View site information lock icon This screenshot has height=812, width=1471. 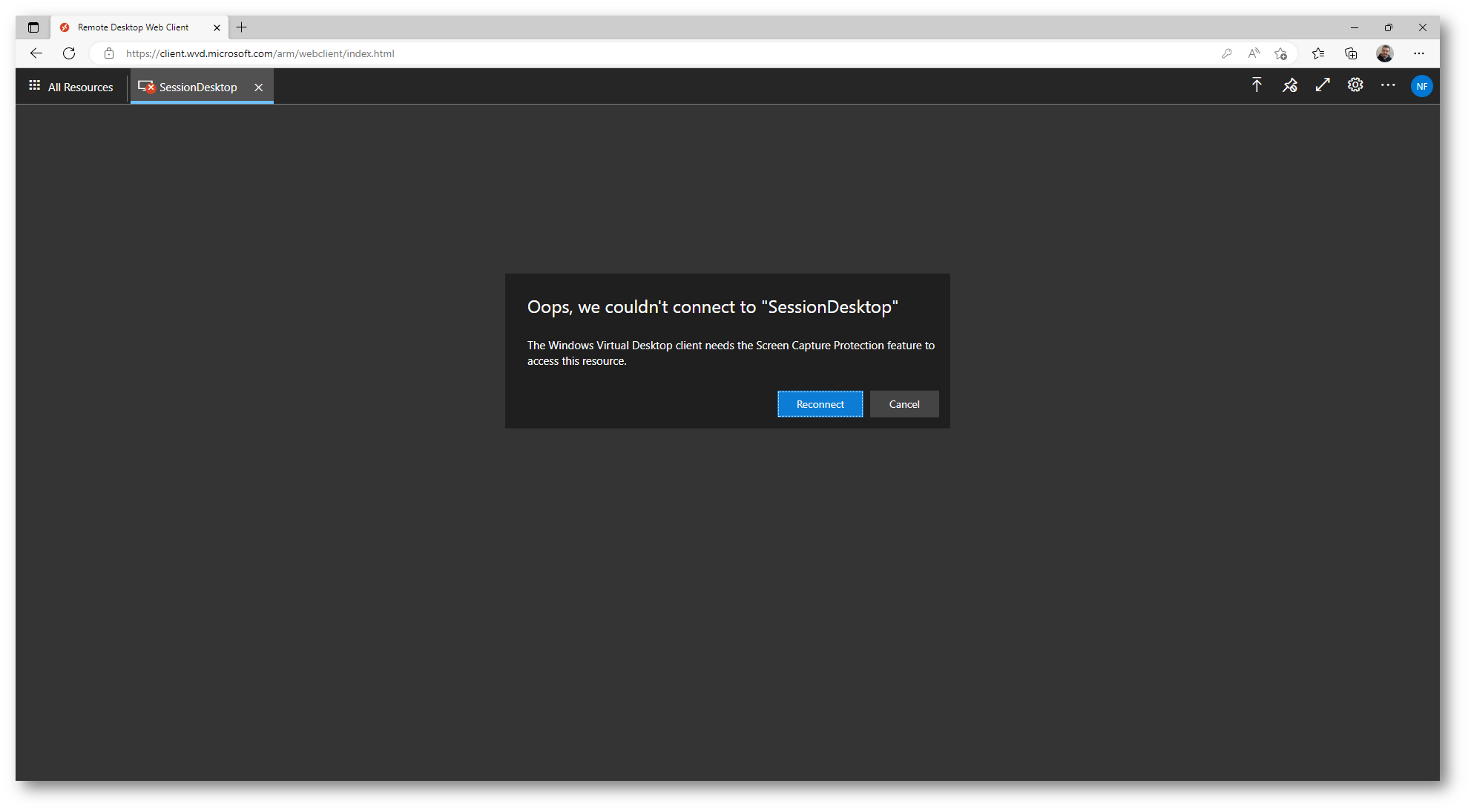pos(109,53)
